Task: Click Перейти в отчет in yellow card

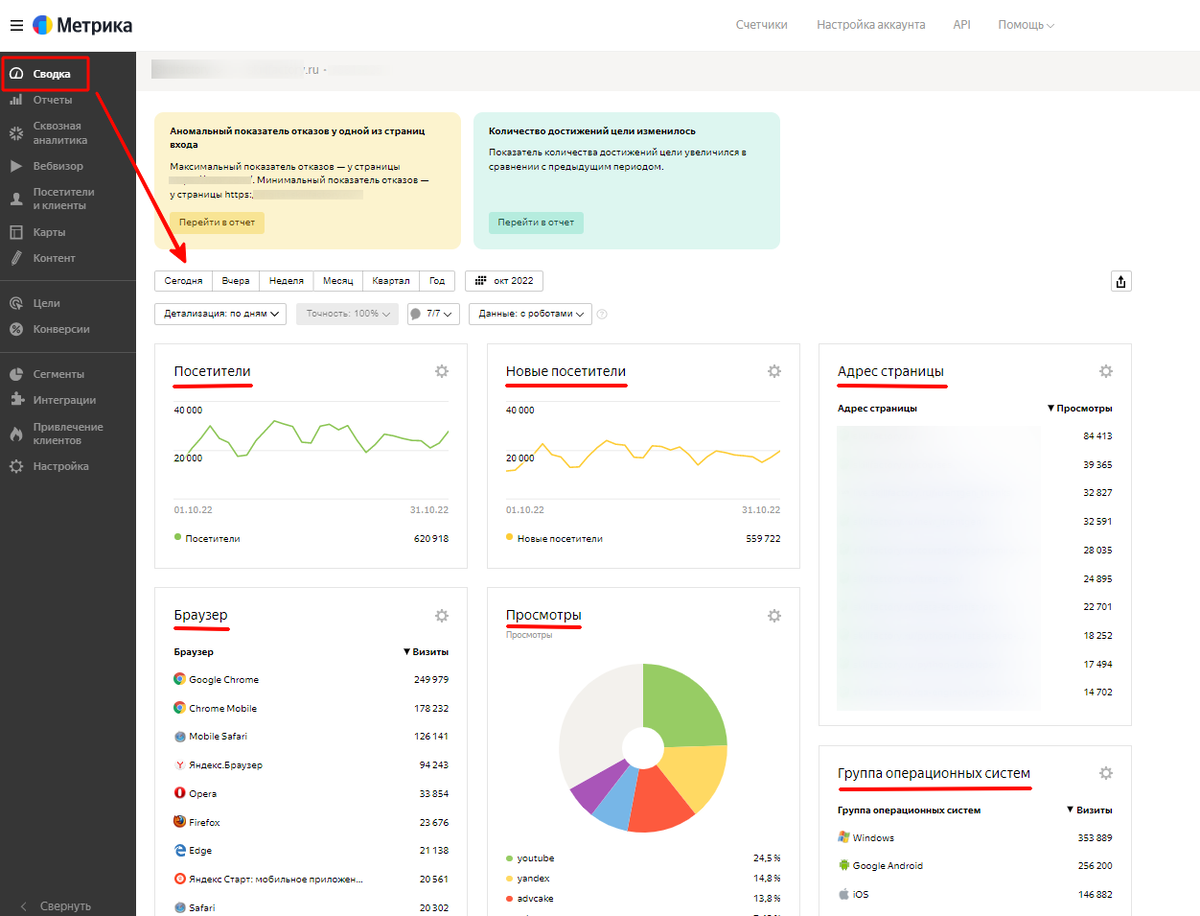Action: (217, 222)
